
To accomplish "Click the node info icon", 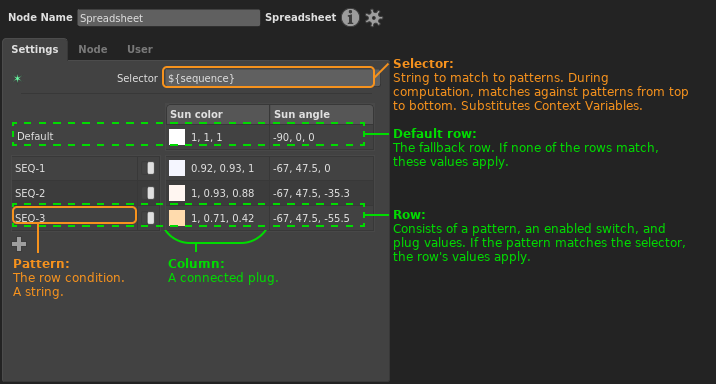I will pos(350,18).
